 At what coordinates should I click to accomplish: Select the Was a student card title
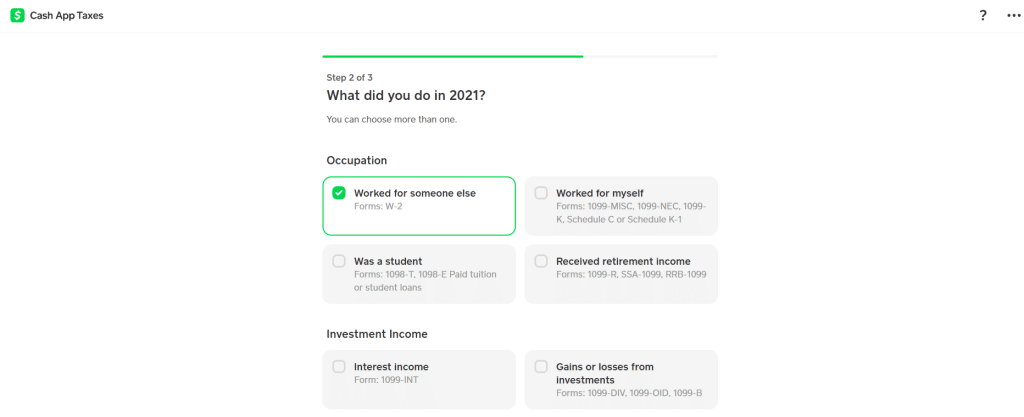click(388, 261)
